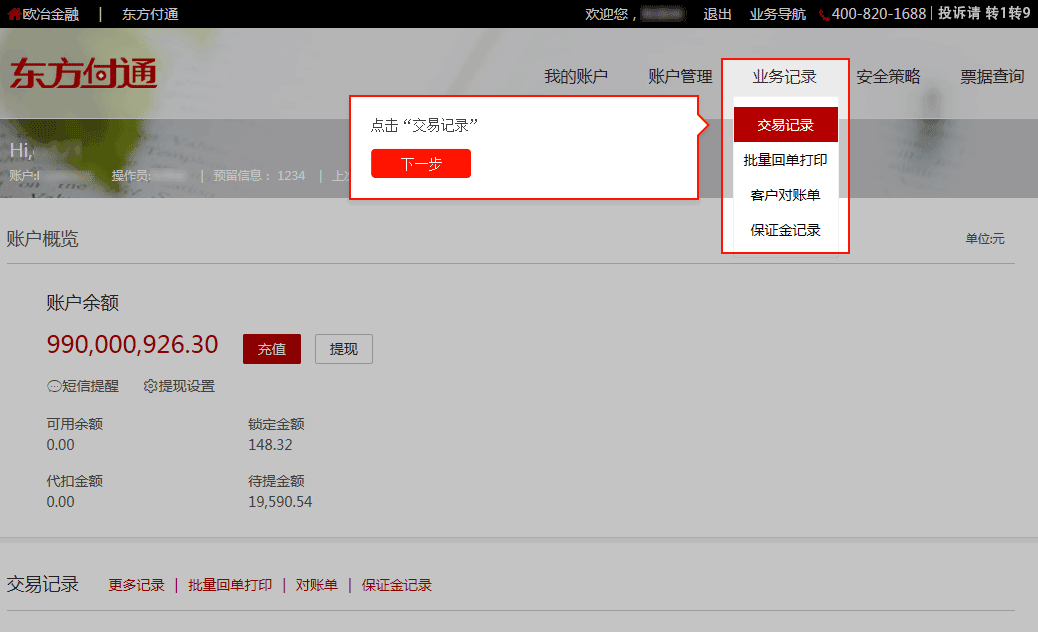Click the 提现 button

(x=344, y=349)
